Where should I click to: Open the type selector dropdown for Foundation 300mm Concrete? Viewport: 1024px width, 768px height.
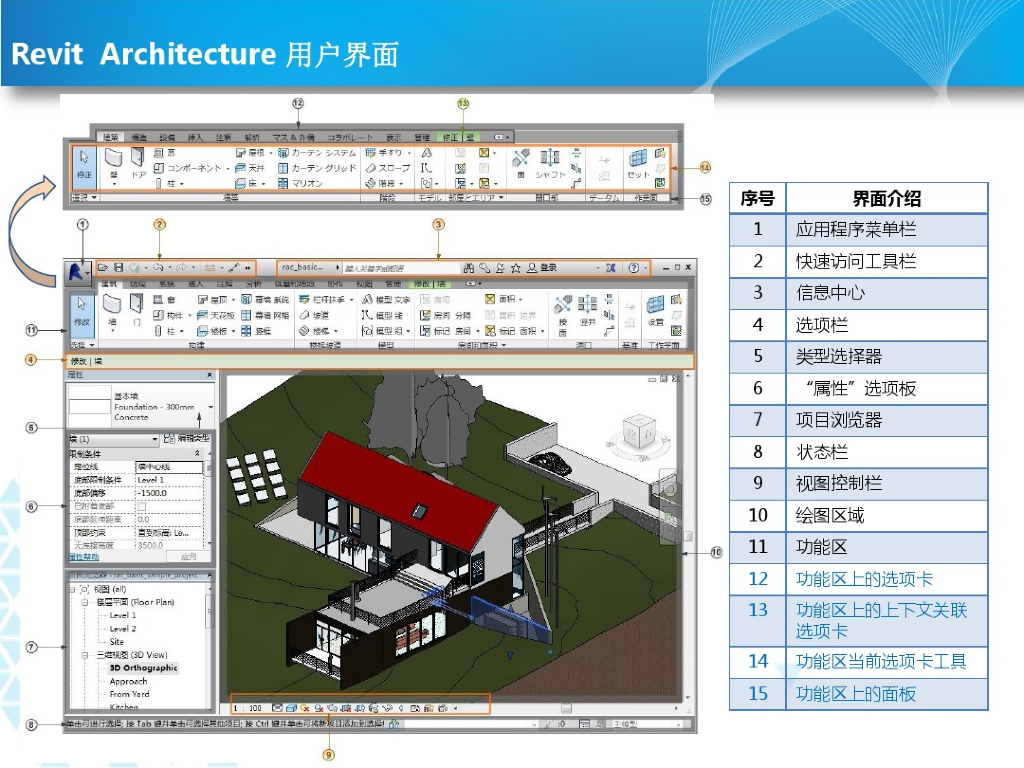tap(210, 407)
